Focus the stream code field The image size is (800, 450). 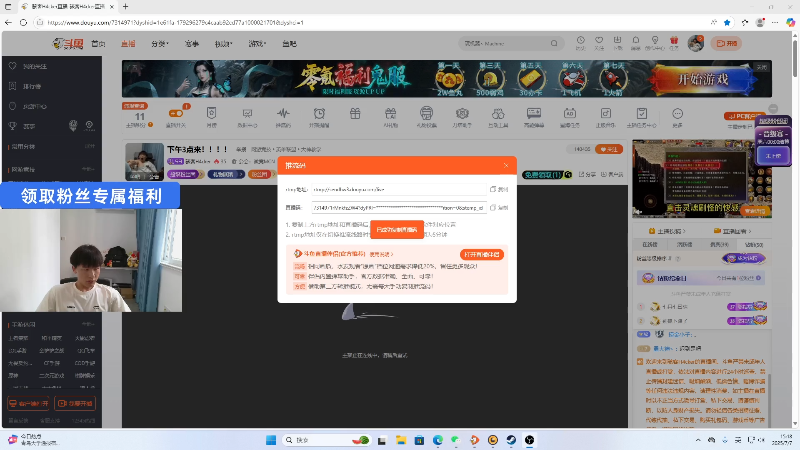tap(399, 208)
